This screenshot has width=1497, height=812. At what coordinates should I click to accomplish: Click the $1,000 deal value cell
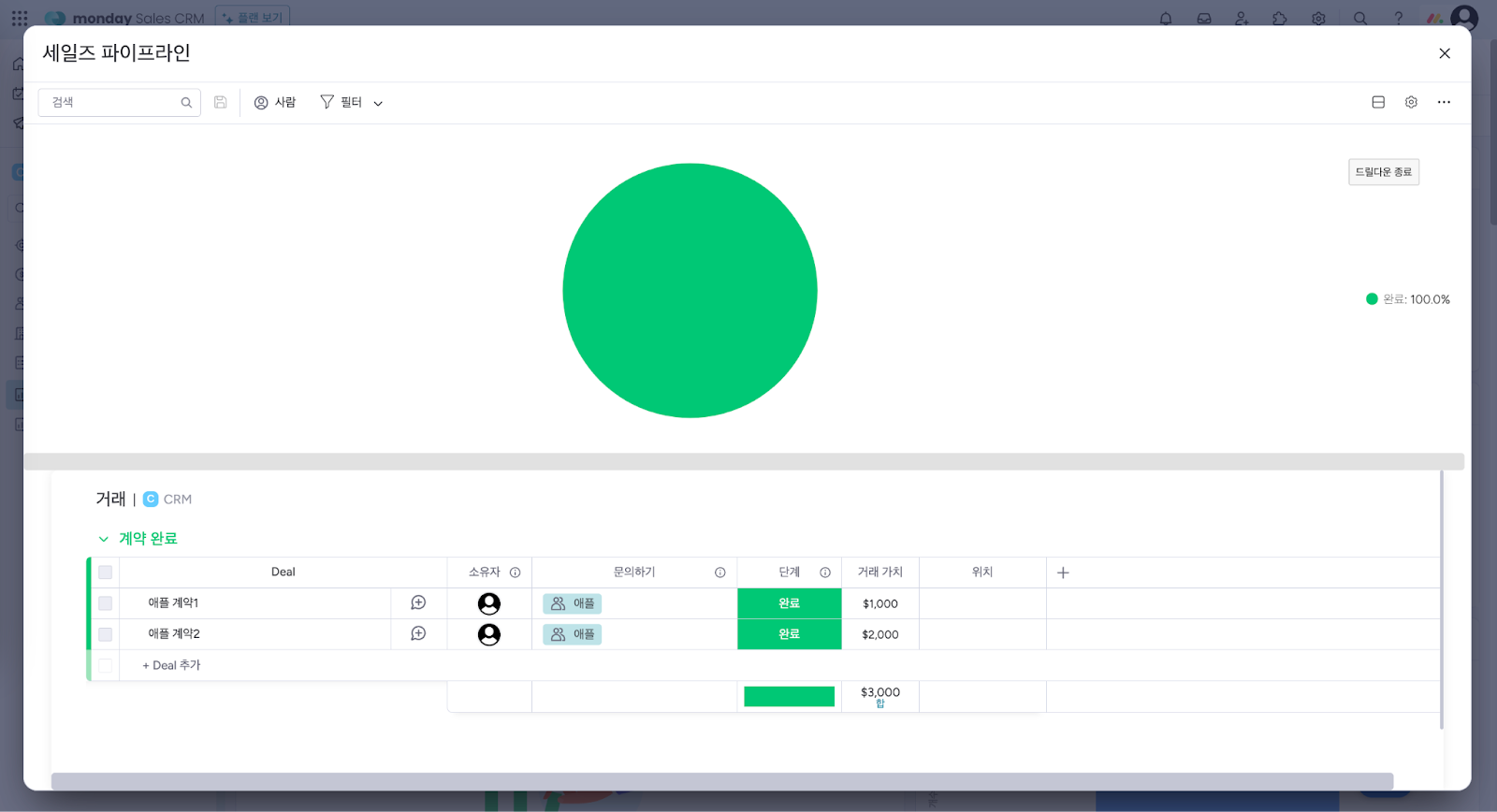tap(880, 603)
